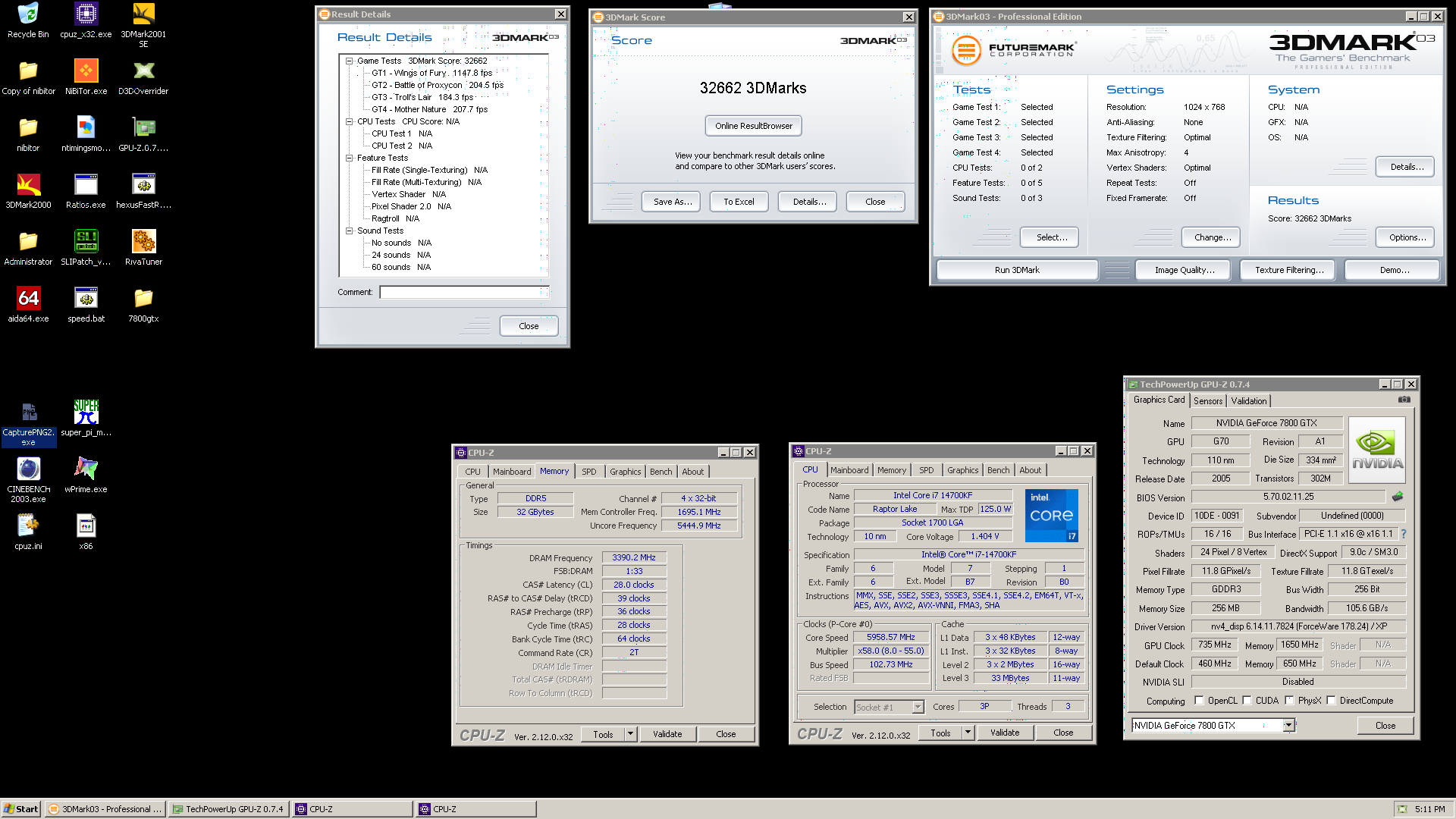
Task: Open Image Quality... in 3DMark03
Action: pos(1184,270)
